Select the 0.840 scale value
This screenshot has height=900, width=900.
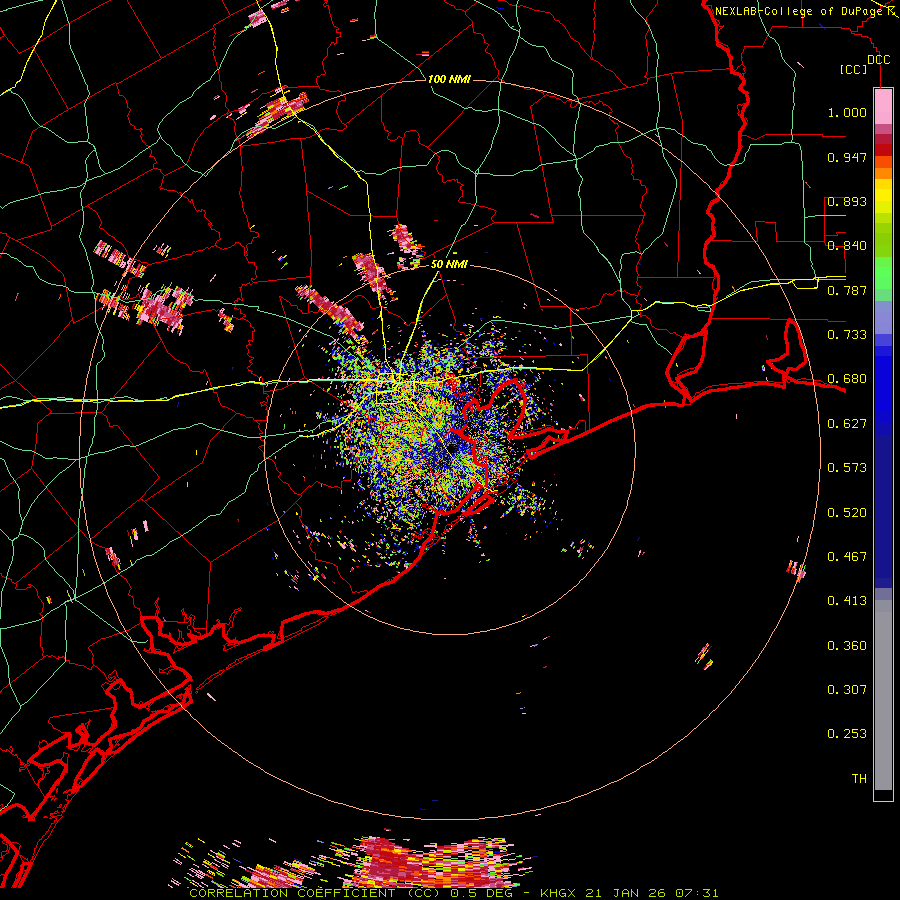[847, 246]
